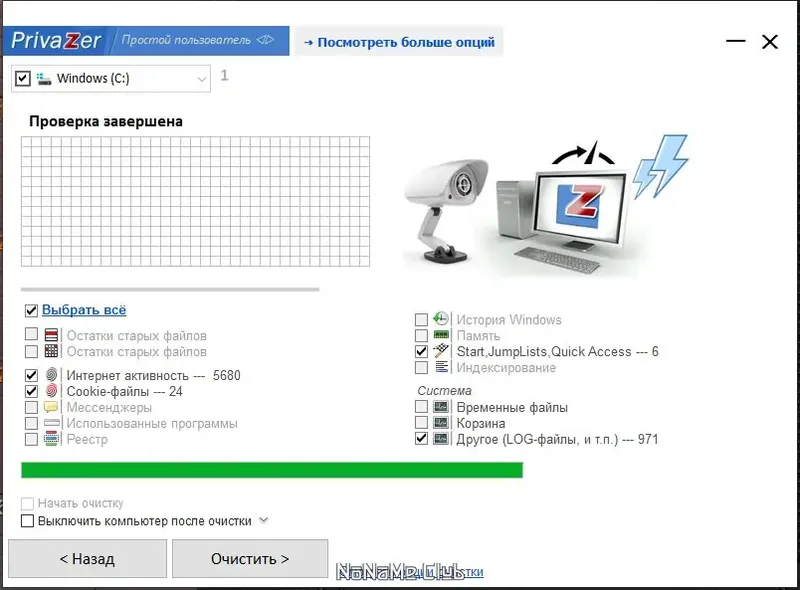
Task: Click the Другое (LOG-файлы) monitor icon
Action: click(441, 438)
